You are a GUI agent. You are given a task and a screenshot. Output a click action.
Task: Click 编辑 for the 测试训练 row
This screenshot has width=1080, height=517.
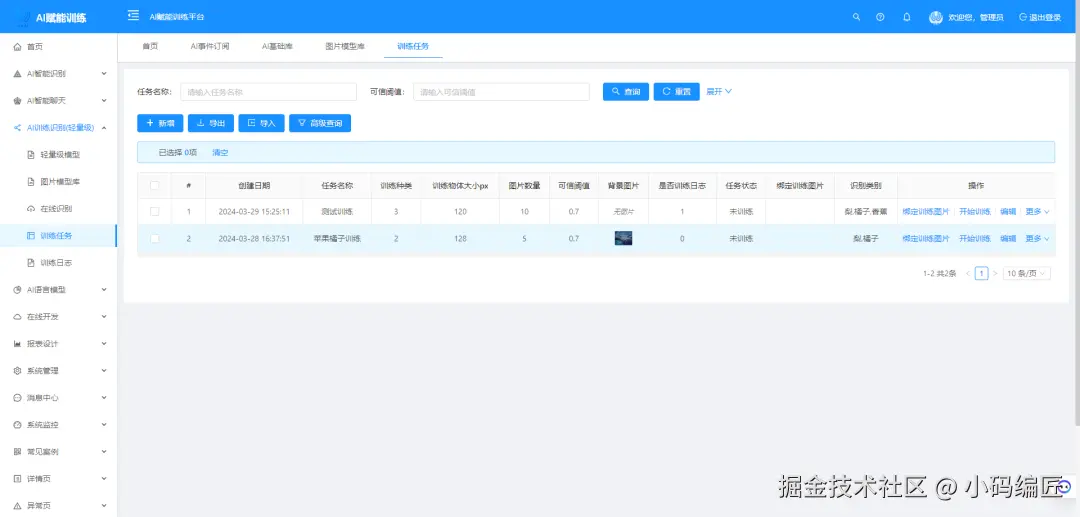(1008, 212)
